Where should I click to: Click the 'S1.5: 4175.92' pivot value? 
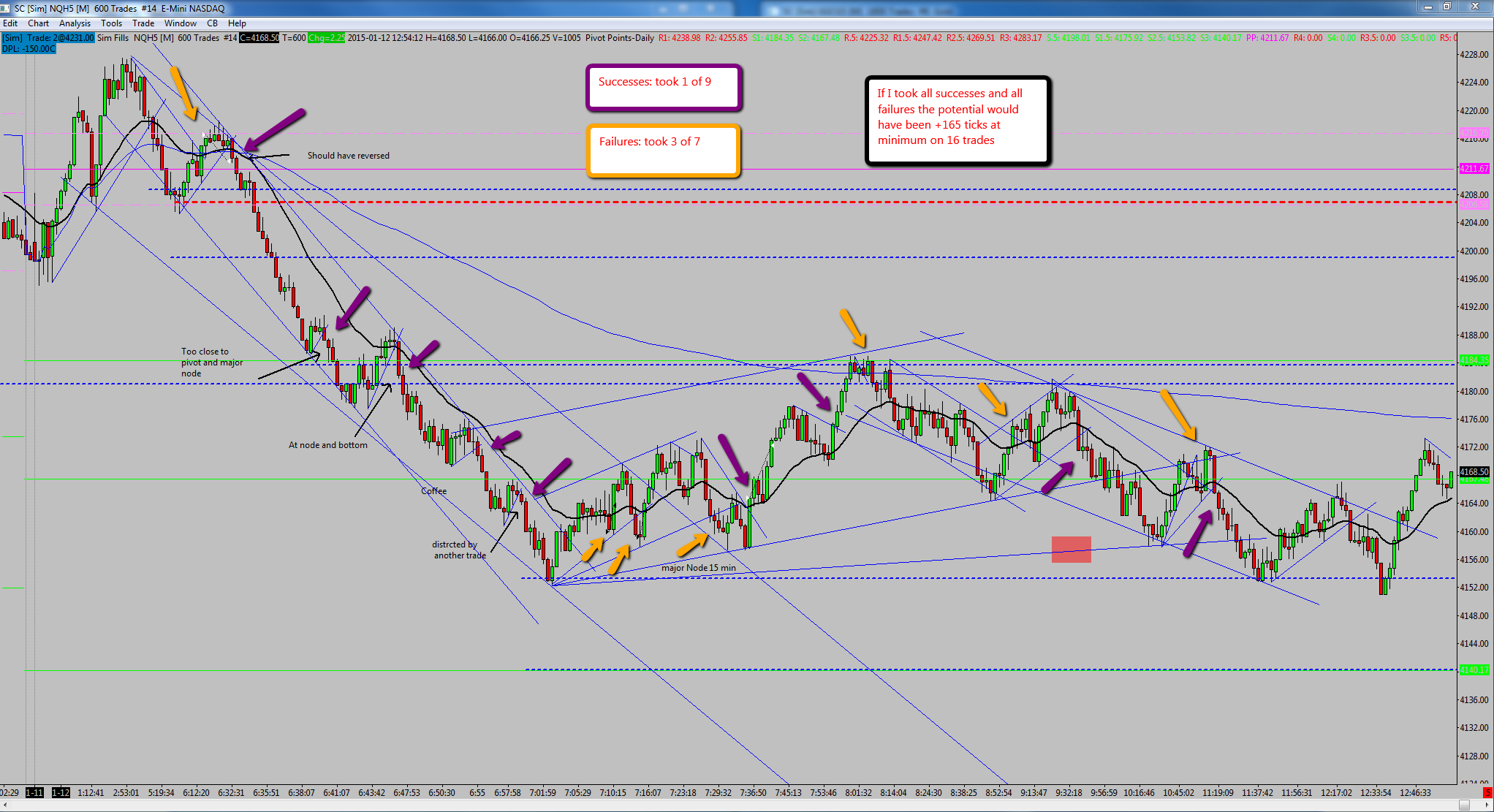1119,38
